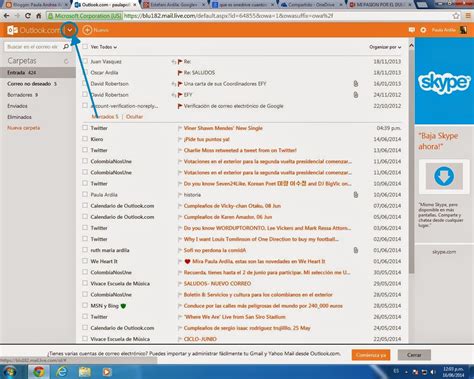474x379 pixels.
Task: Click attachment clip on Sofi no perdona message
Action: (x=356, y=250)
